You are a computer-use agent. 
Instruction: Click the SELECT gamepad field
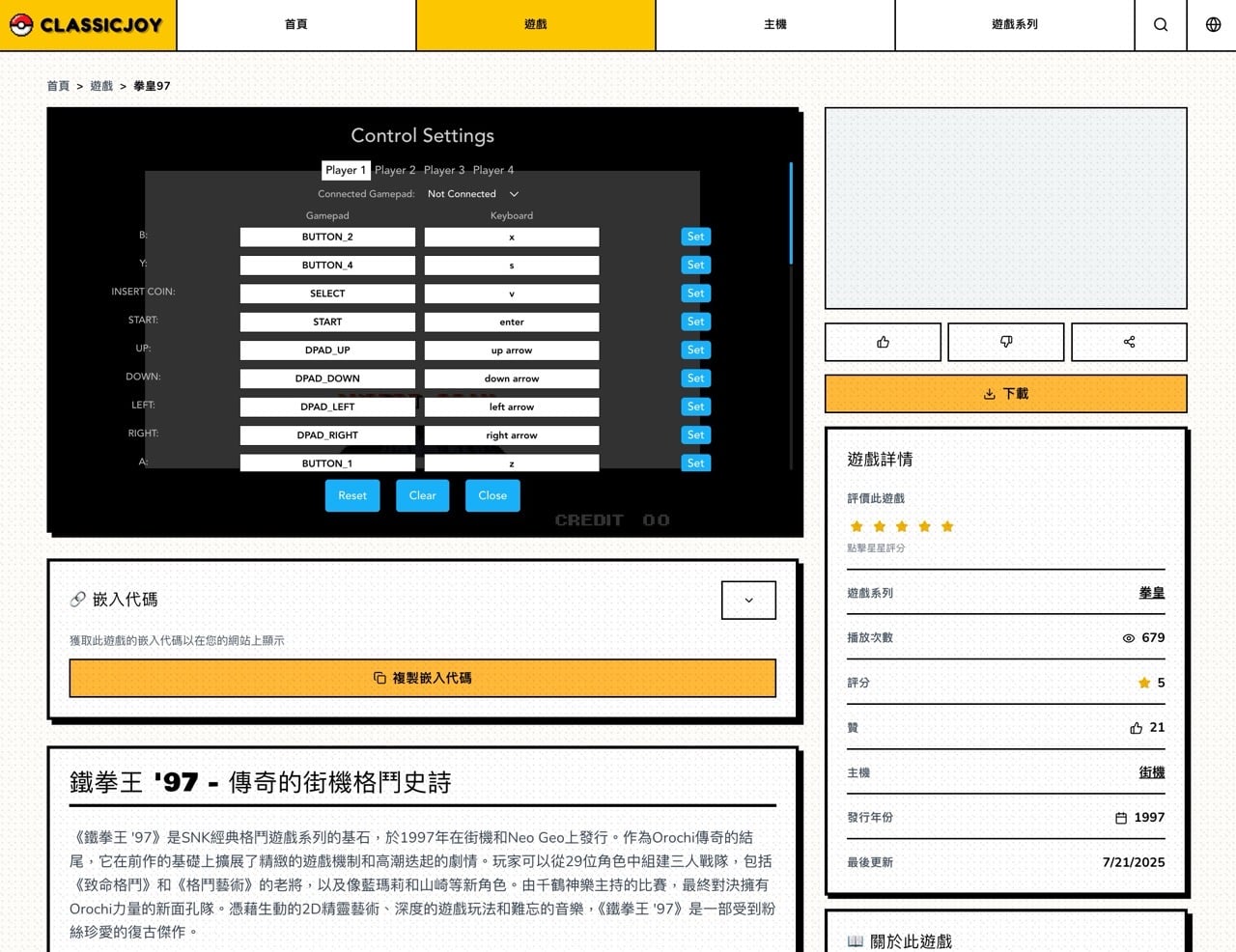point(327,294)
